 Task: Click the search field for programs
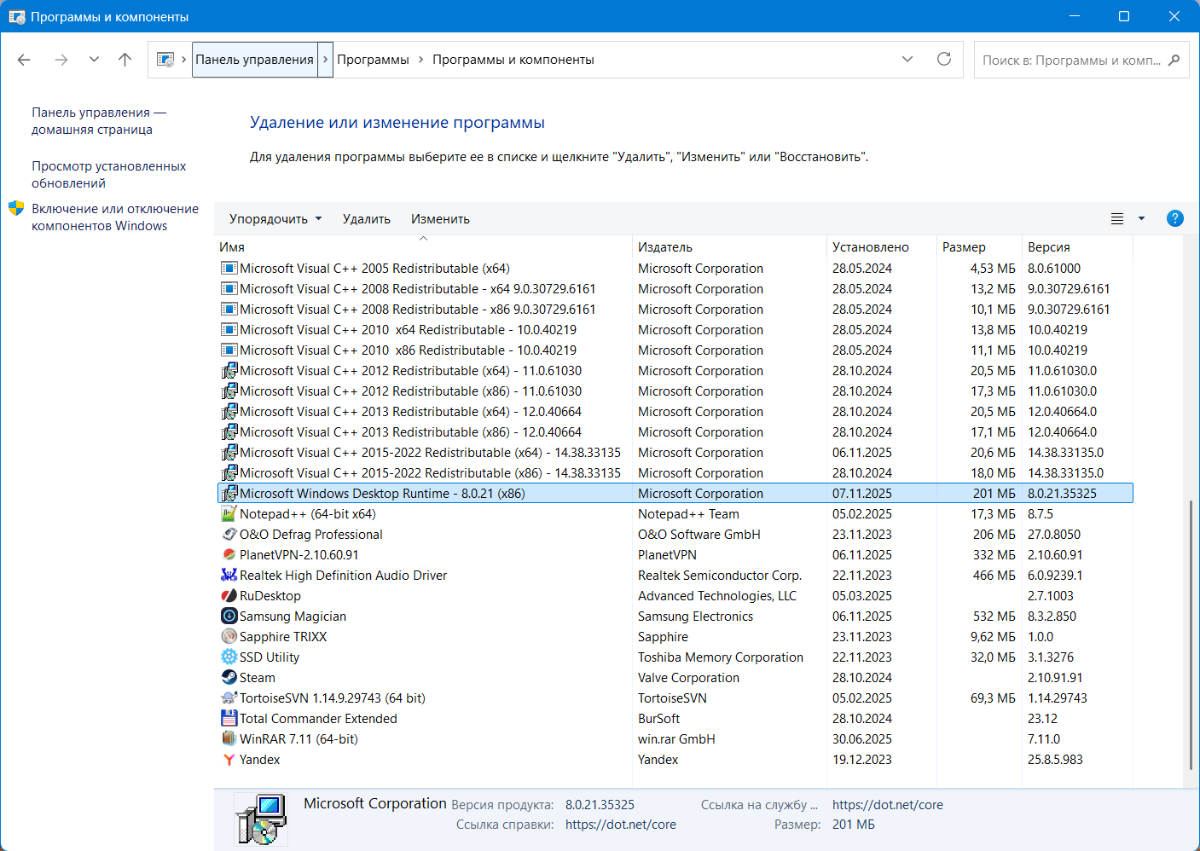(x=1070, y=60)
